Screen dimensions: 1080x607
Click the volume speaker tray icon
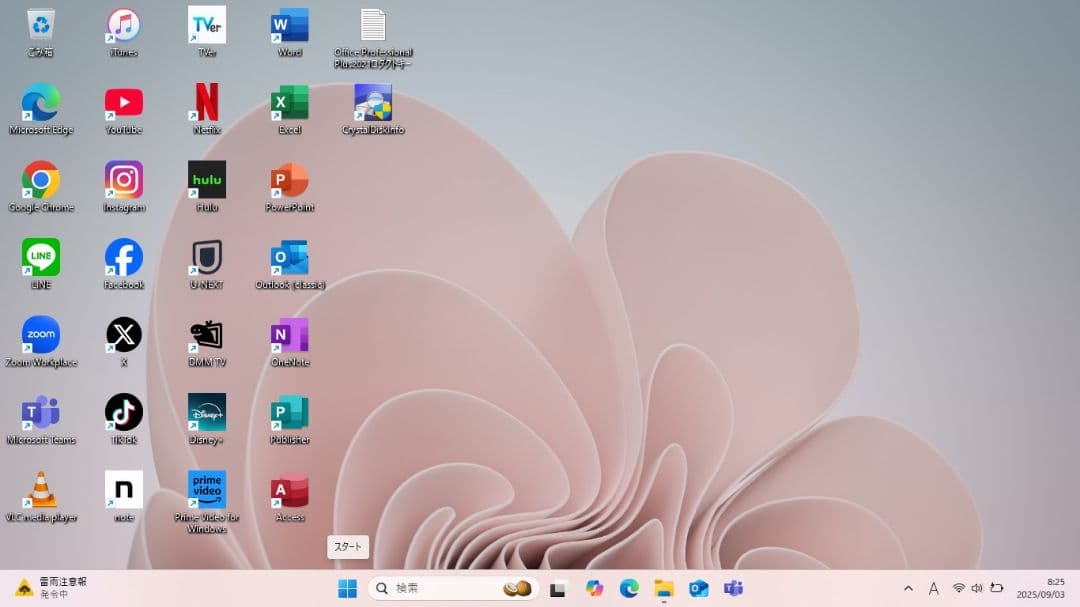point(977,588)
